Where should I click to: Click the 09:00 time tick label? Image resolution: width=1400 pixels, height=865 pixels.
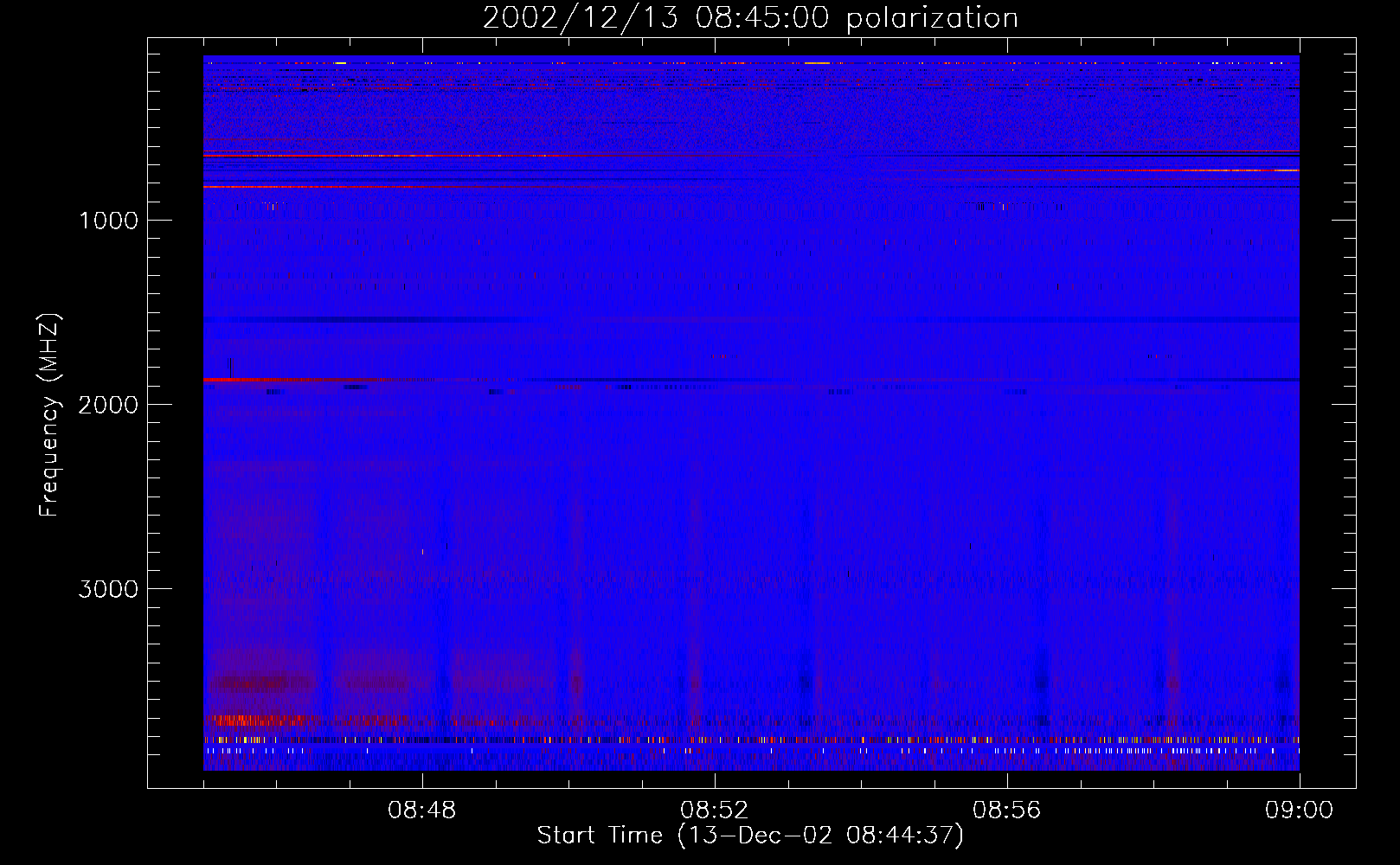(1299, 811)
